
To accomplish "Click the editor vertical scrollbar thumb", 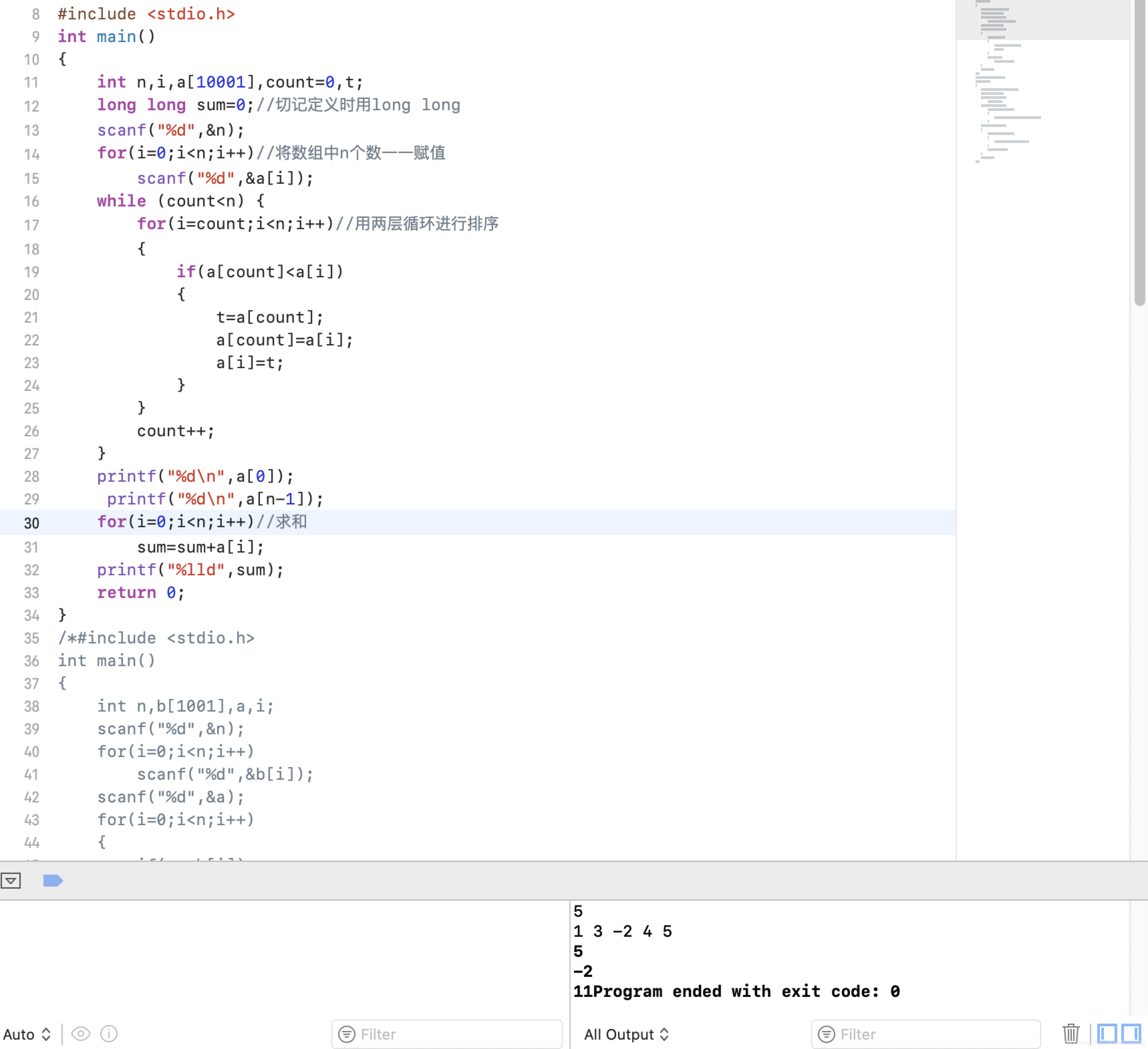I will coord(1139,153).
